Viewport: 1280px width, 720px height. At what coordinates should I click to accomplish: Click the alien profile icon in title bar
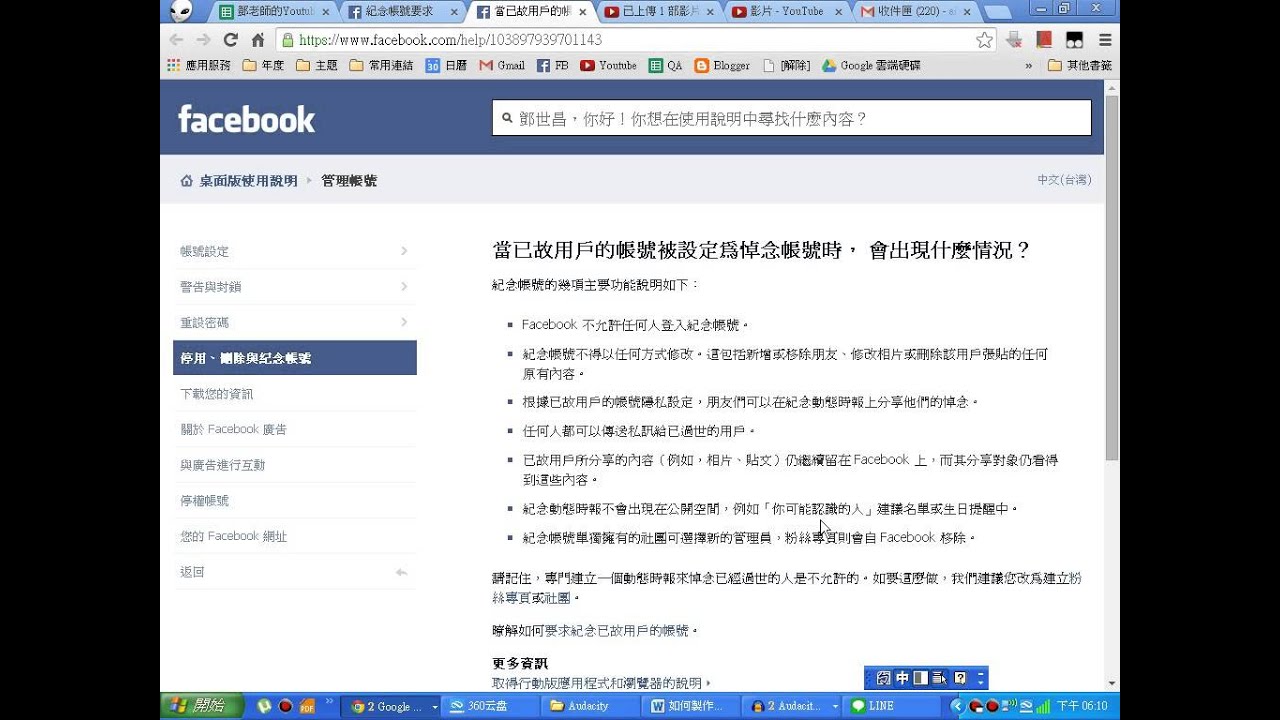181,11
